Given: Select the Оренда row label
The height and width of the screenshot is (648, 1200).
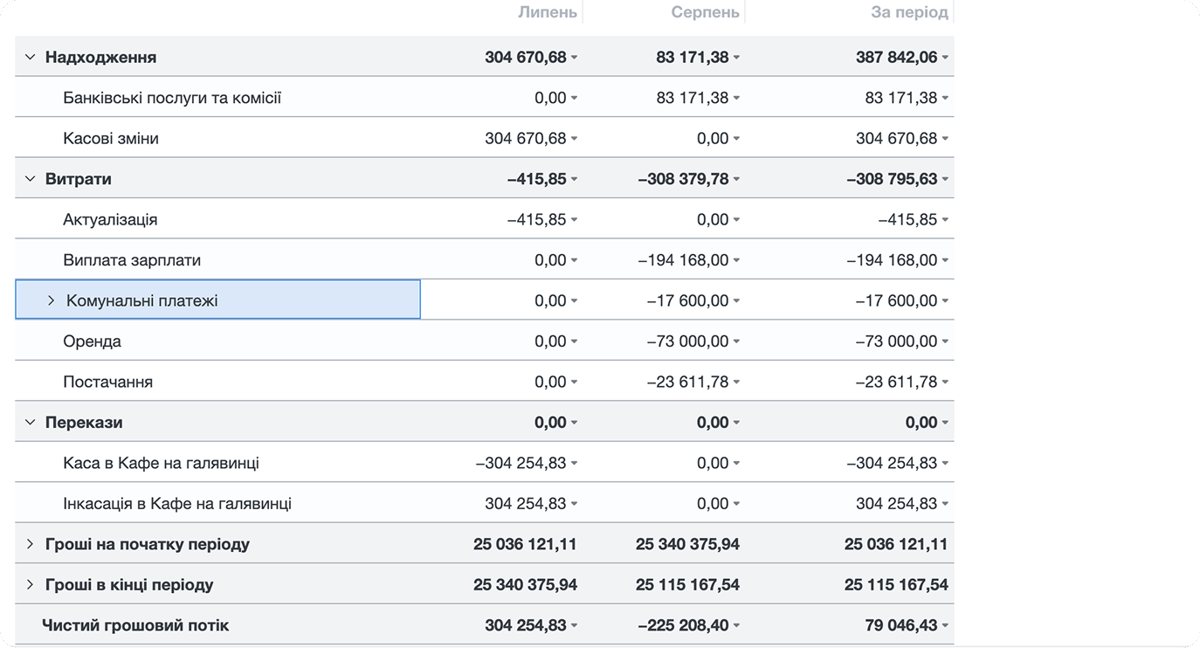Looking at the screenshot, I should [92, 341].
